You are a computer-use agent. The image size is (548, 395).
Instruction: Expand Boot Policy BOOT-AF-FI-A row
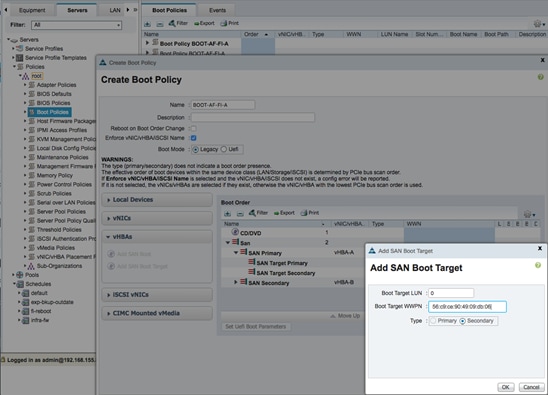[147, 43]
